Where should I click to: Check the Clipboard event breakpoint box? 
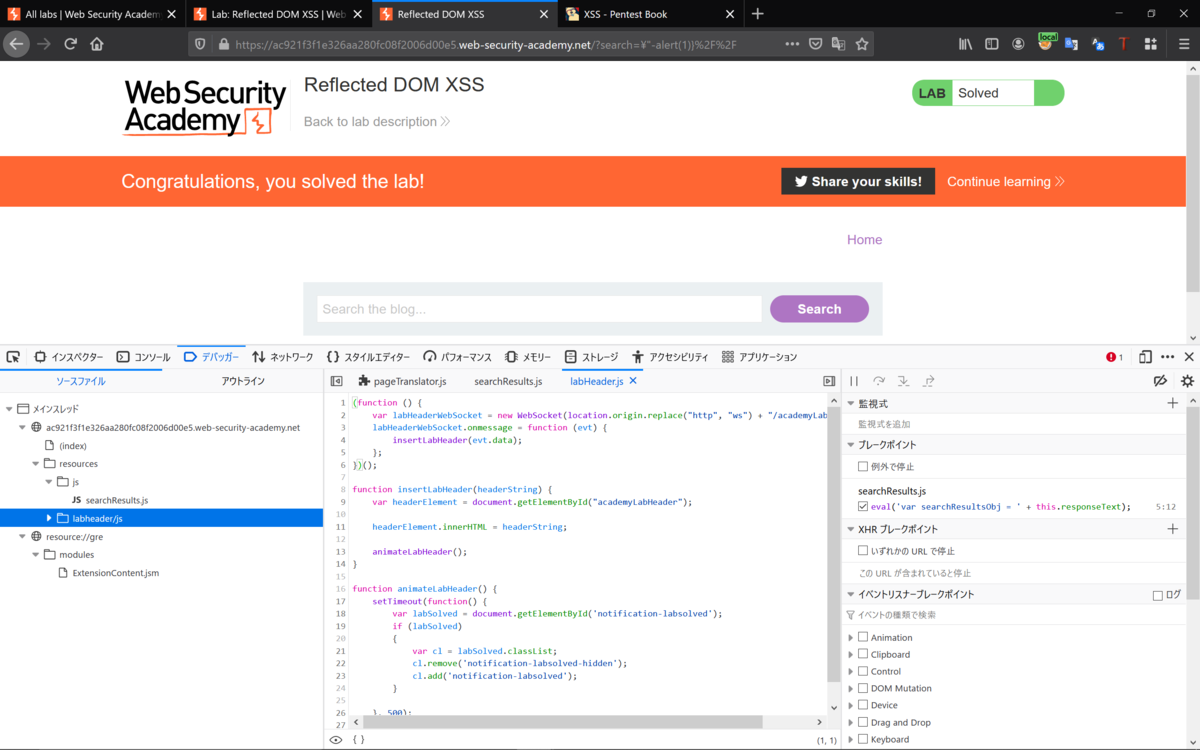863,654
